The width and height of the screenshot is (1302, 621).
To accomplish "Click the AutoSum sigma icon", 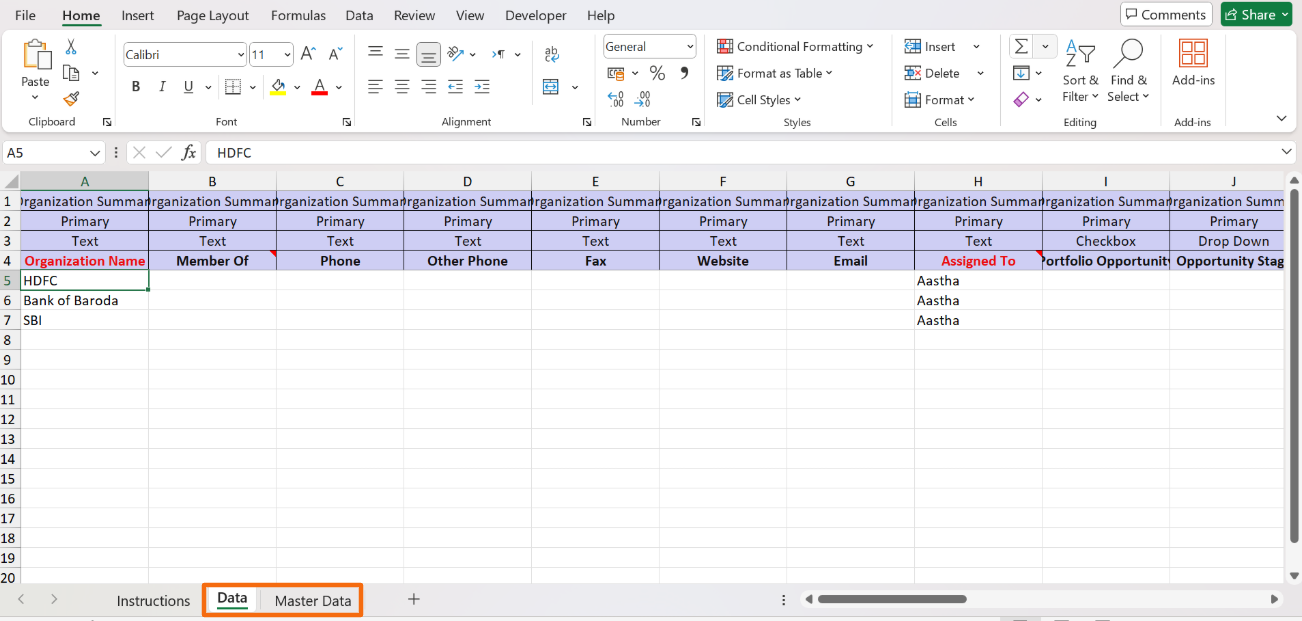I will 1020,47.
